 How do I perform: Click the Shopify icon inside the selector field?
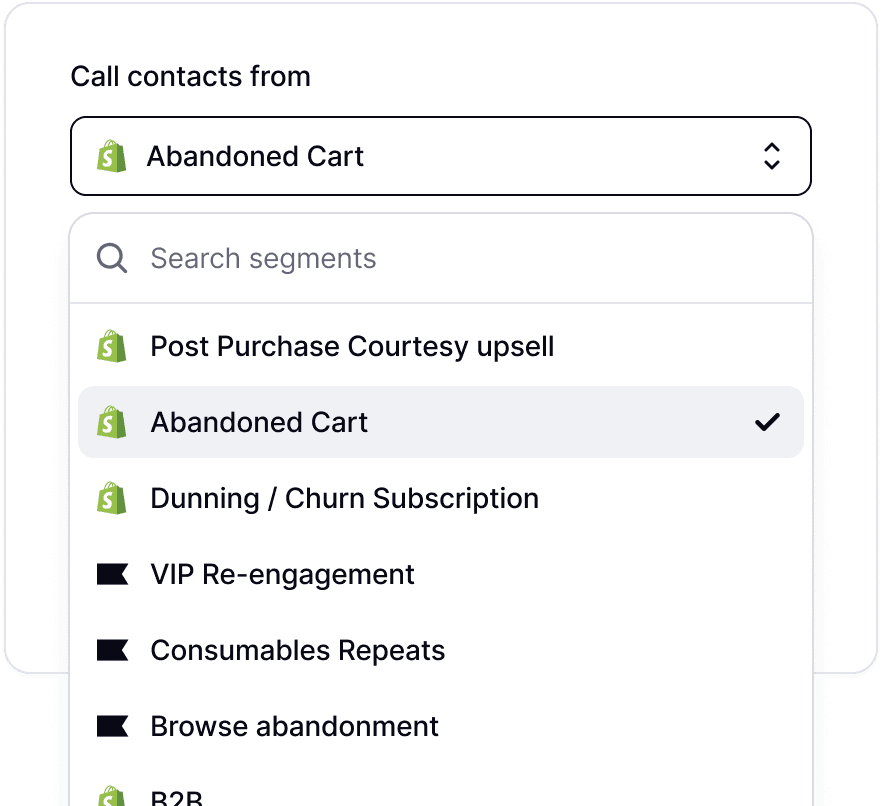[112, 156]
